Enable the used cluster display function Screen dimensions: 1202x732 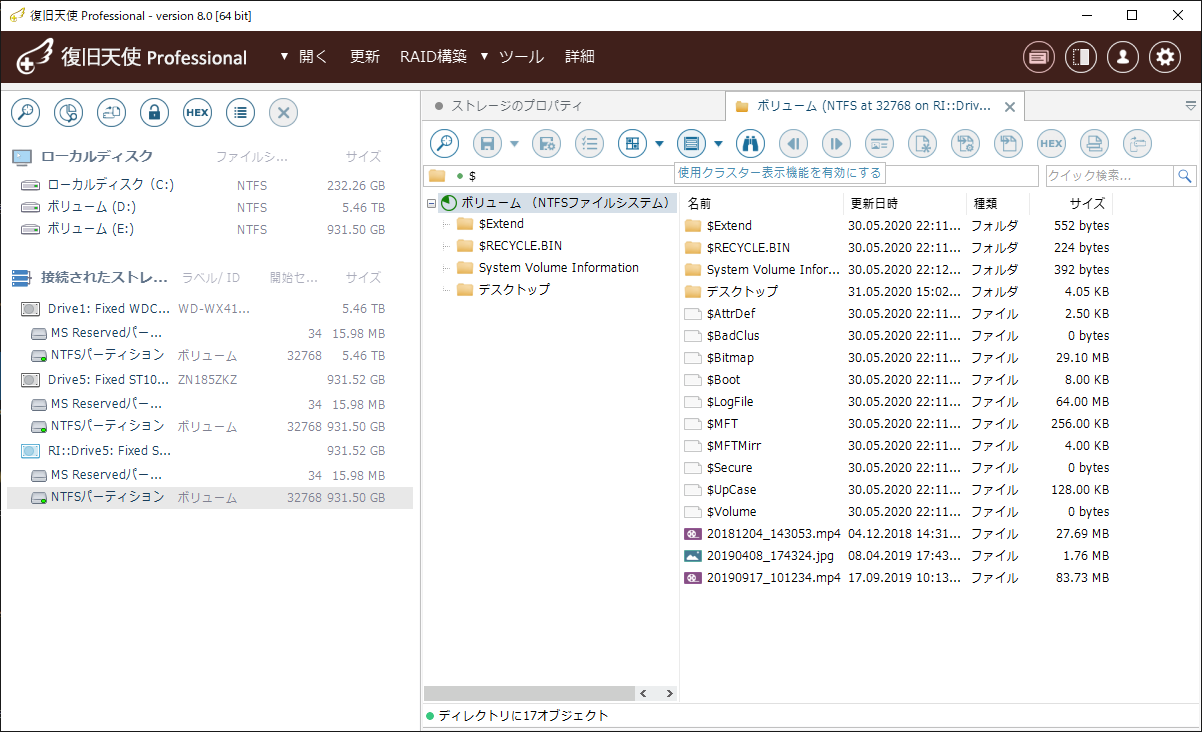click(x=691, y=143)
